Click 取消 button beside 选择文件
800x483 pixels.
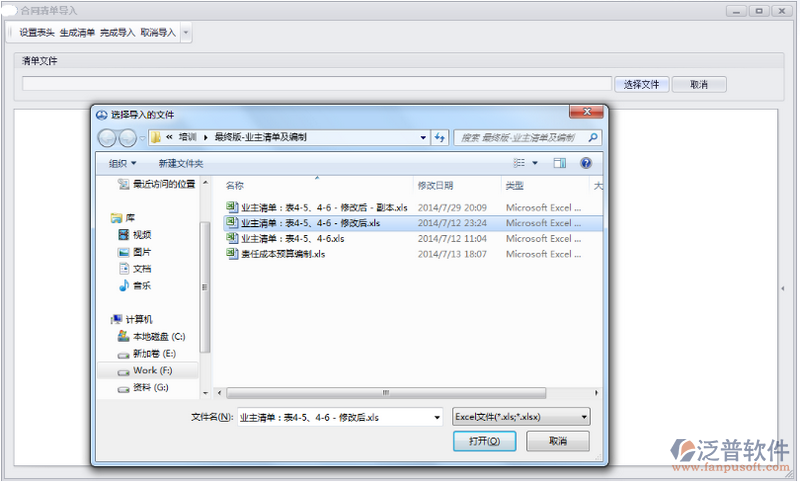699,85
